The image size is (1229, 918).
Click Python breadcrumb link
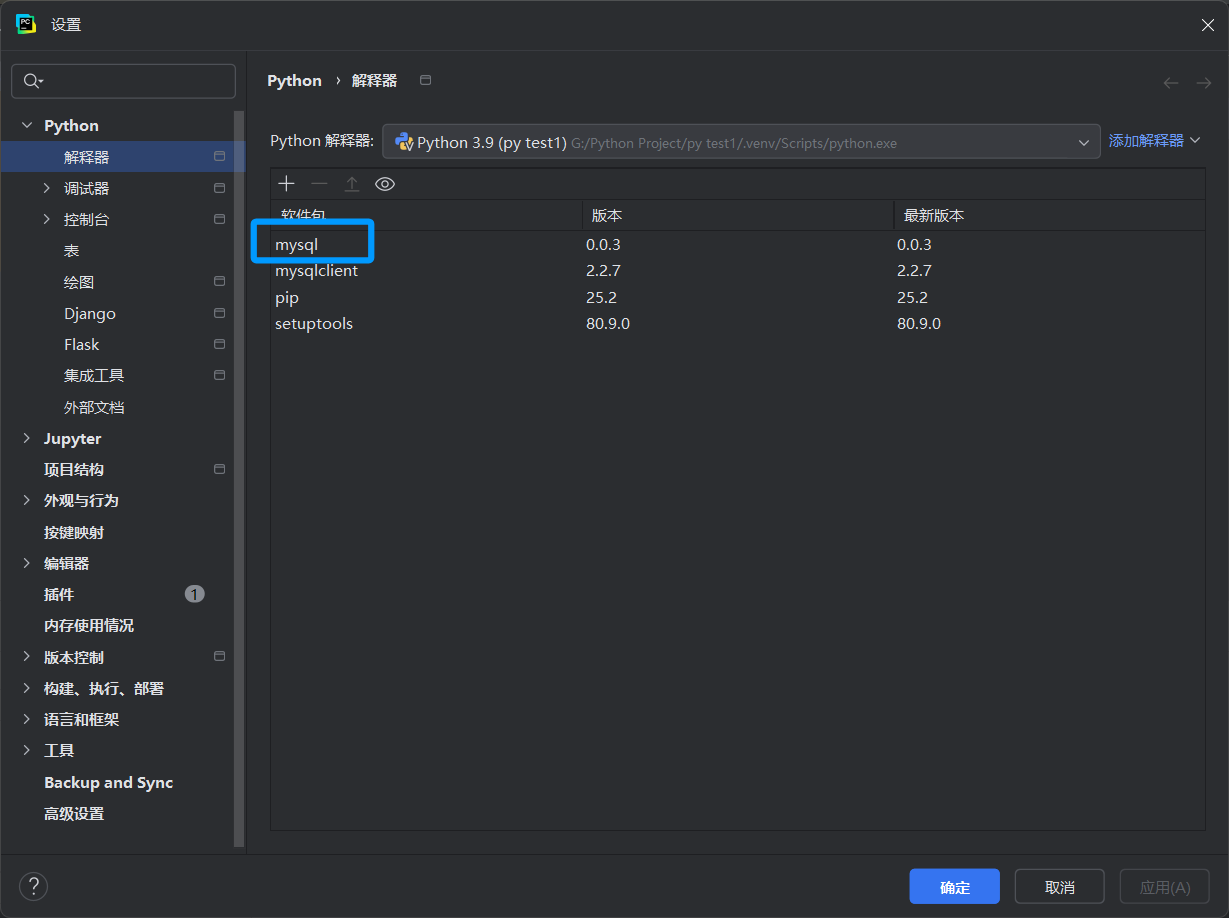294,81
